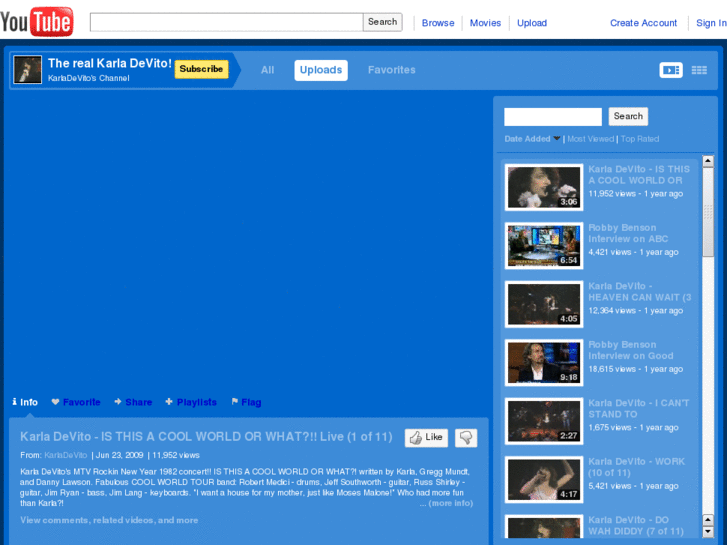The height and width of the screenshot is (545, 727).
Task: Open Robby Benson Interview on ABC thumbnail
Action: click(544, 246)
